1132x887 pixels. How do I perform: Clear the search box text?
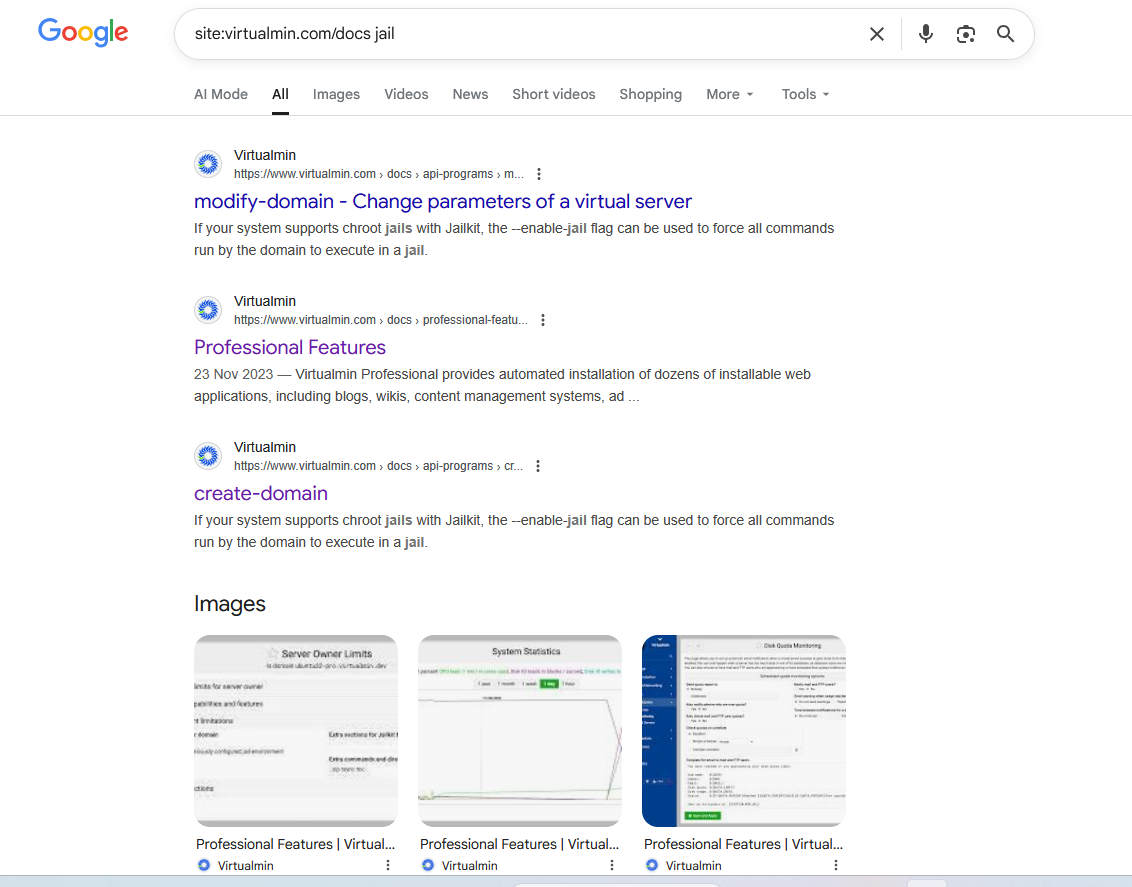(877, 34)
